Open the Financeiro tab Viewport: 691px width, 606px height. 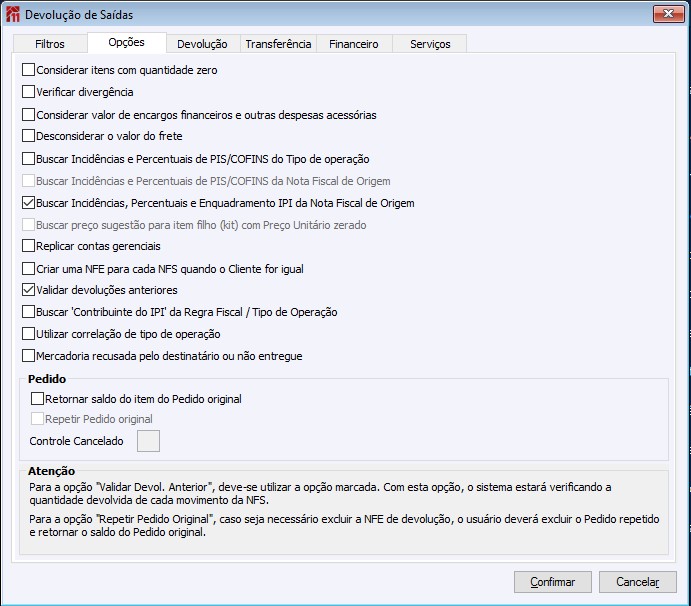coord(353,44)
